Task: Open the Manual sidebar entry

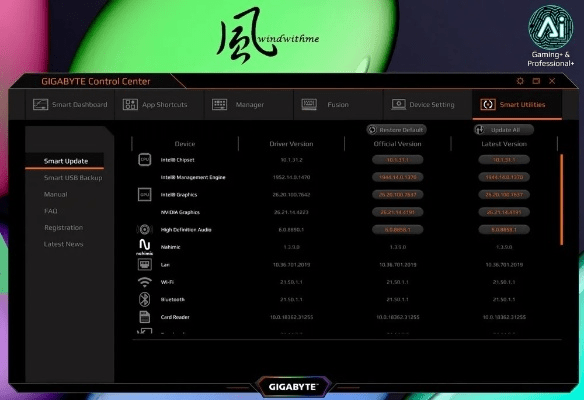Action: point(55,194)
